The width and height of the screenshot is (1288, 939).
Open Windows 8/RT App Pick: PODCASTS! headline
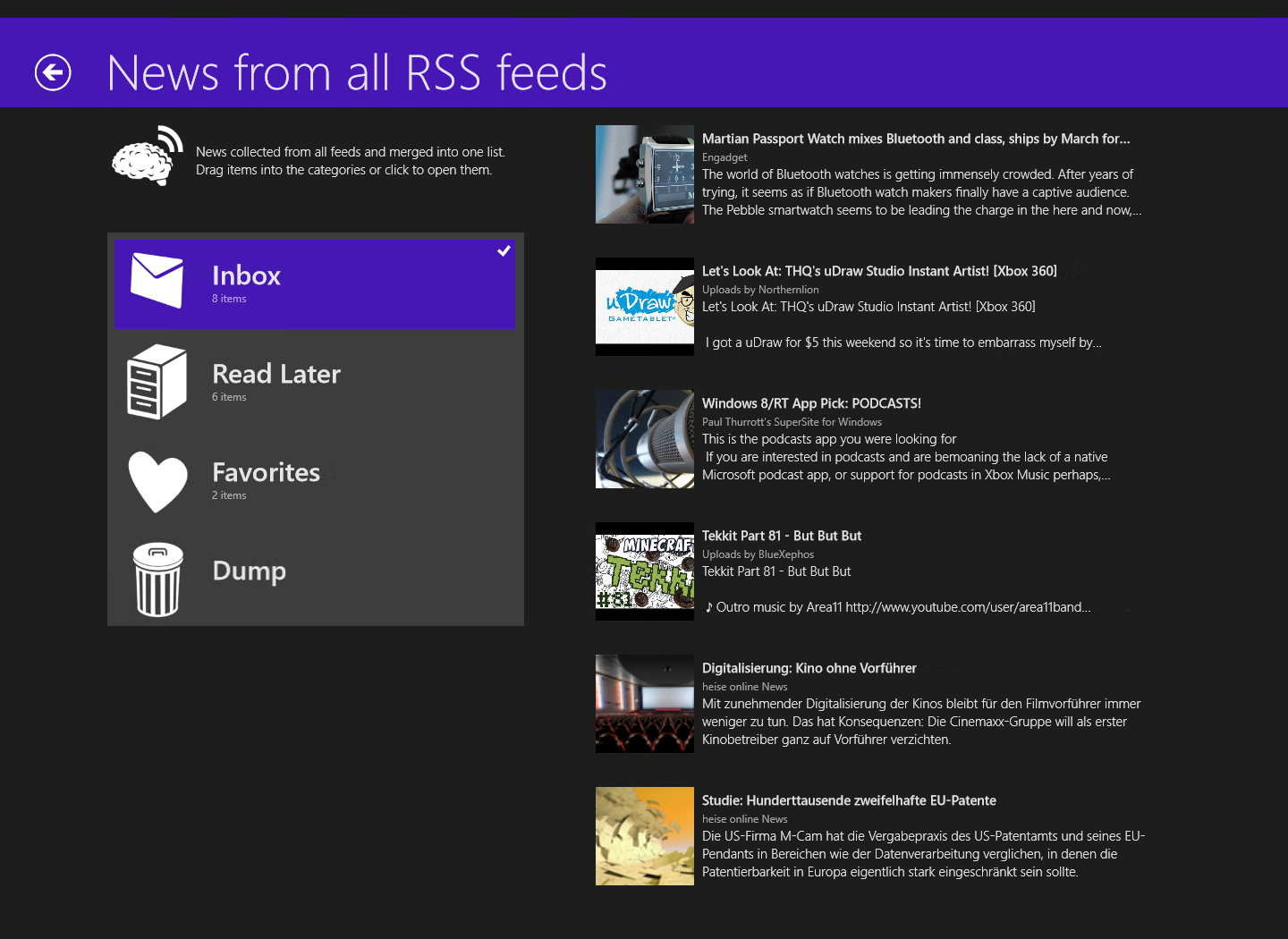(x=811, y=403)
